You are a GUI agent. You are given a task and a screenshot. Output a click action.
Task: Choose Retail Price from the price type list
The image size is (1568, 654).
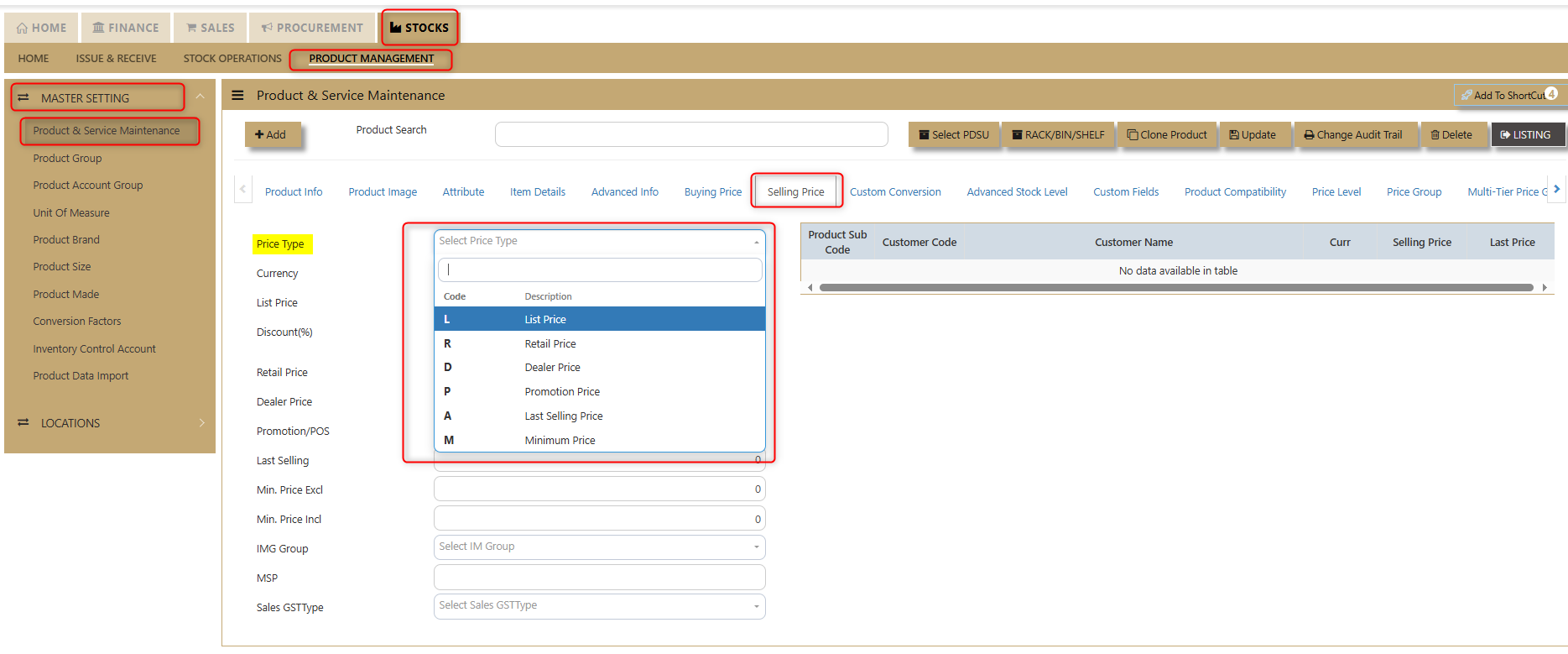tap(599, 343)
